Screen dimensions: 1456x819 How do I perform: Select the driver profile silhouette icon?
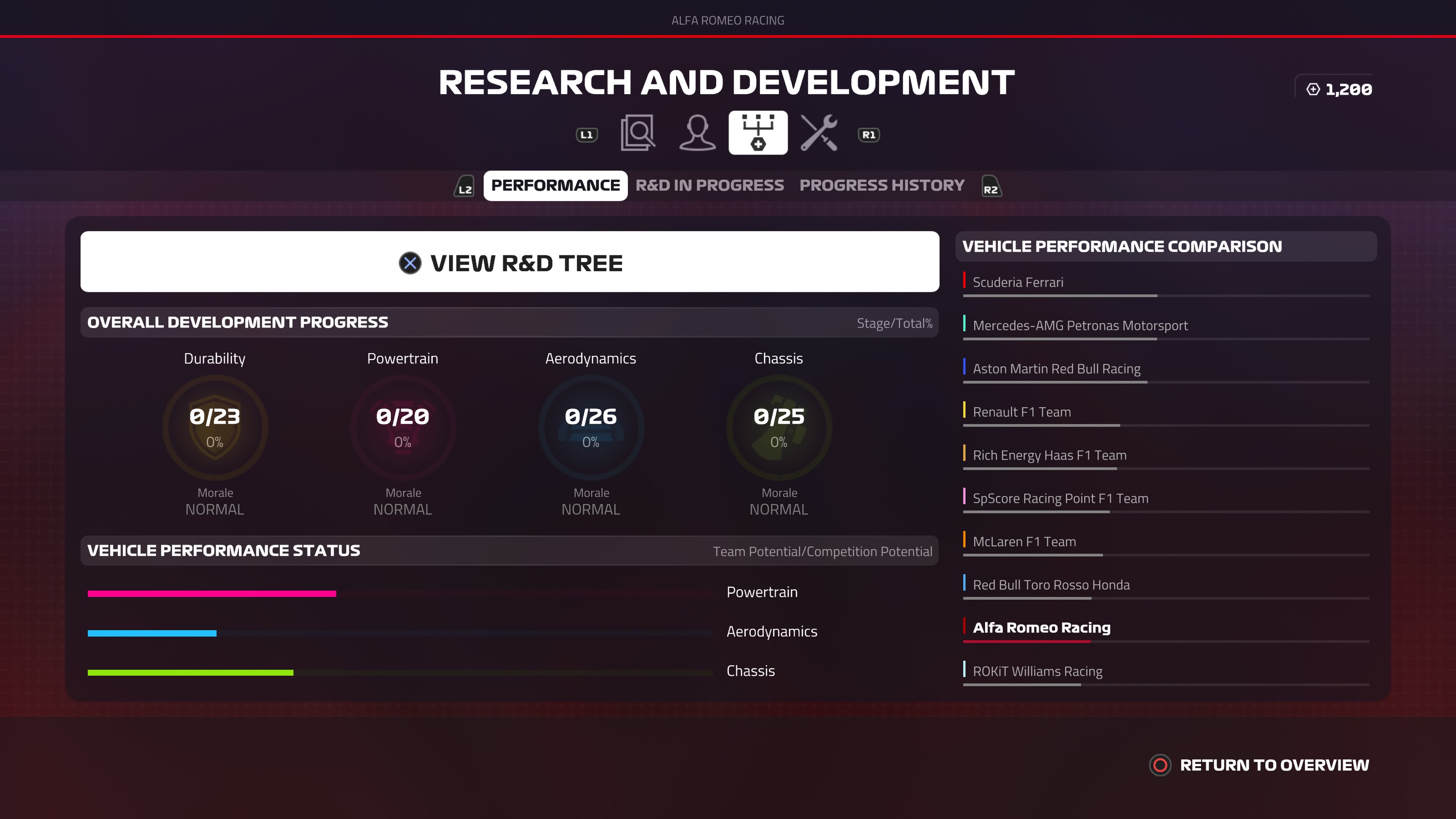(697, 133)
